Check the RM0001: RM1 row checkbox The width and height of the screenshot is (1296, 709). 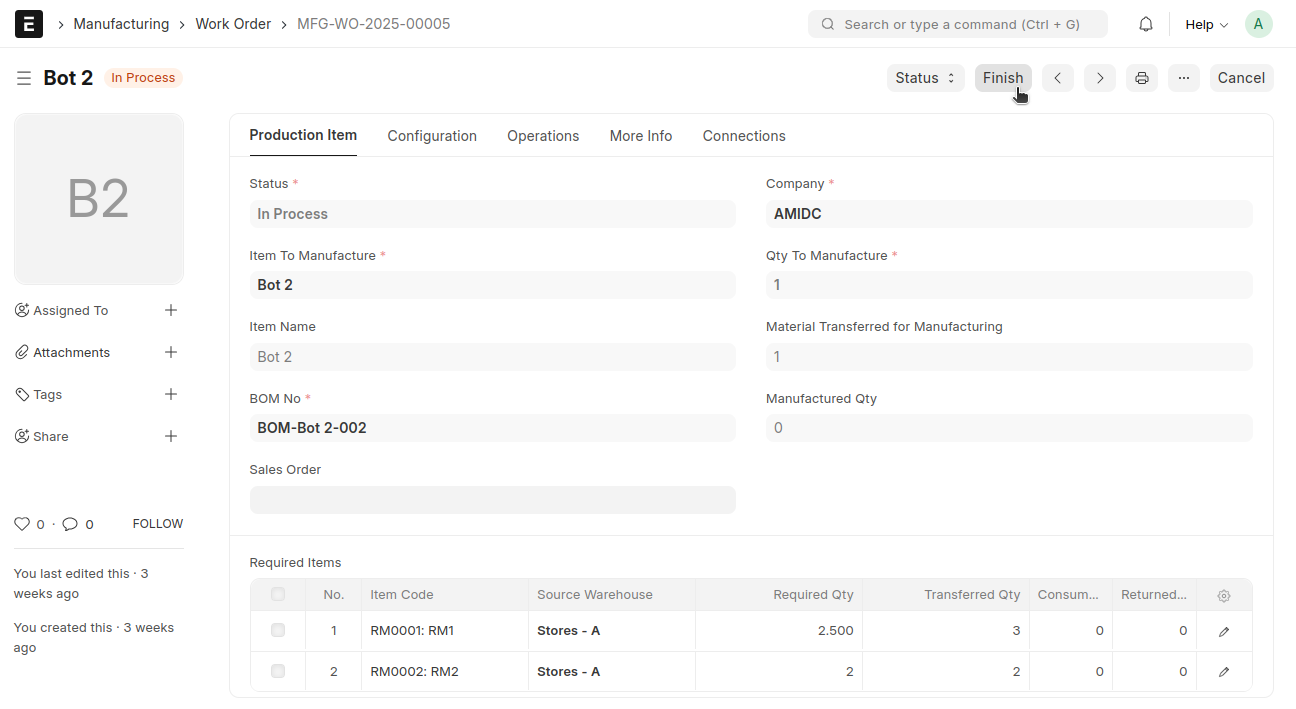click(x=278, y=631)
